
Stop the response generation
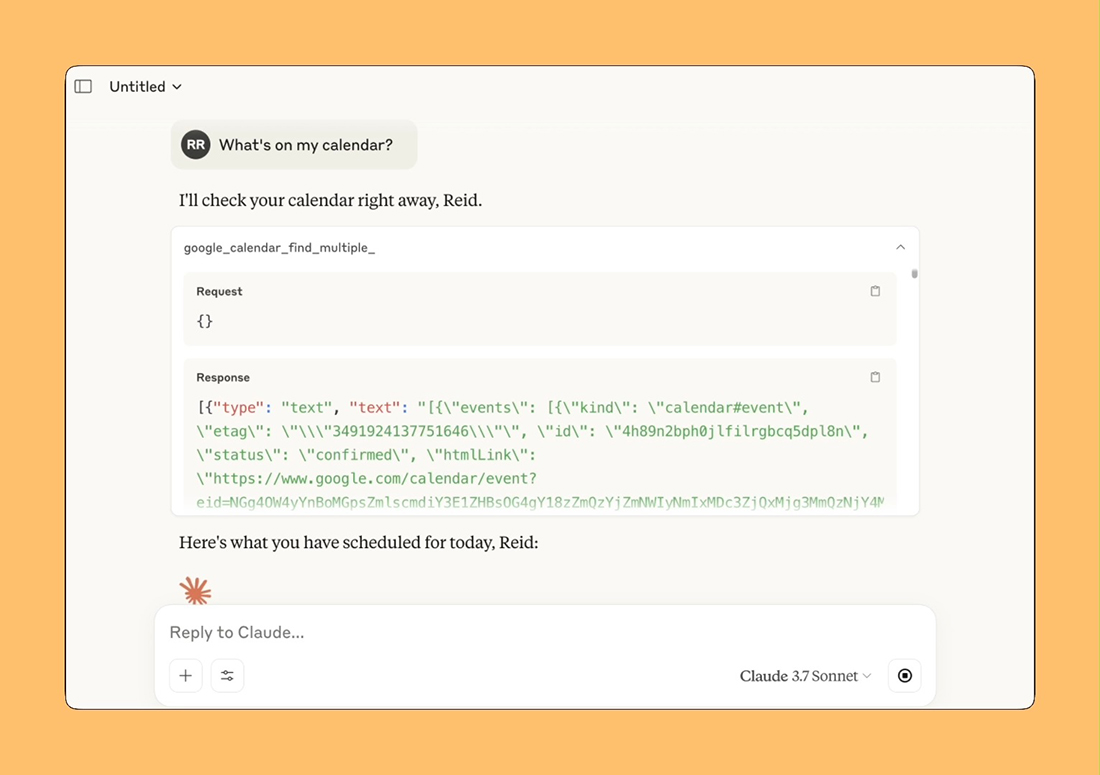tap(905, 676)
